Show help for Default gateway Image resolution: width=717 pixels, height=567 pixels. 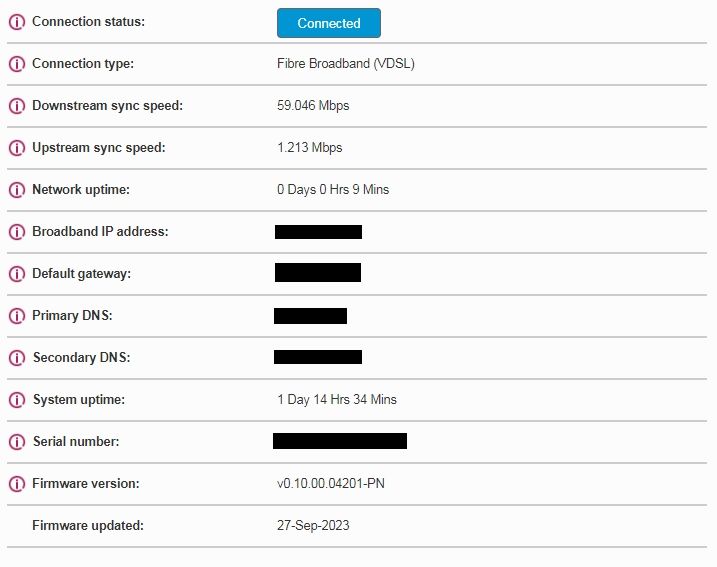coord(16,274)
